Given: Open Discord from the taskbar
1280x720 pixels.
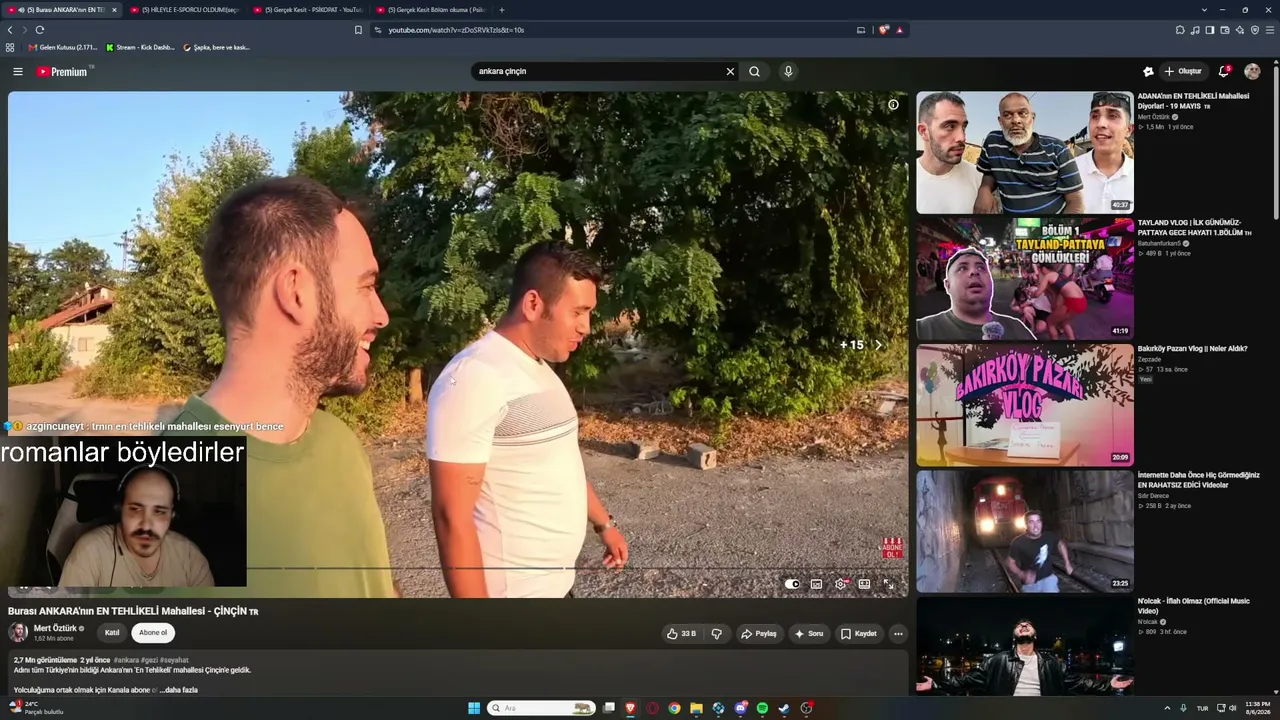Looking at the screenshot, I should (x=740, y=708).
